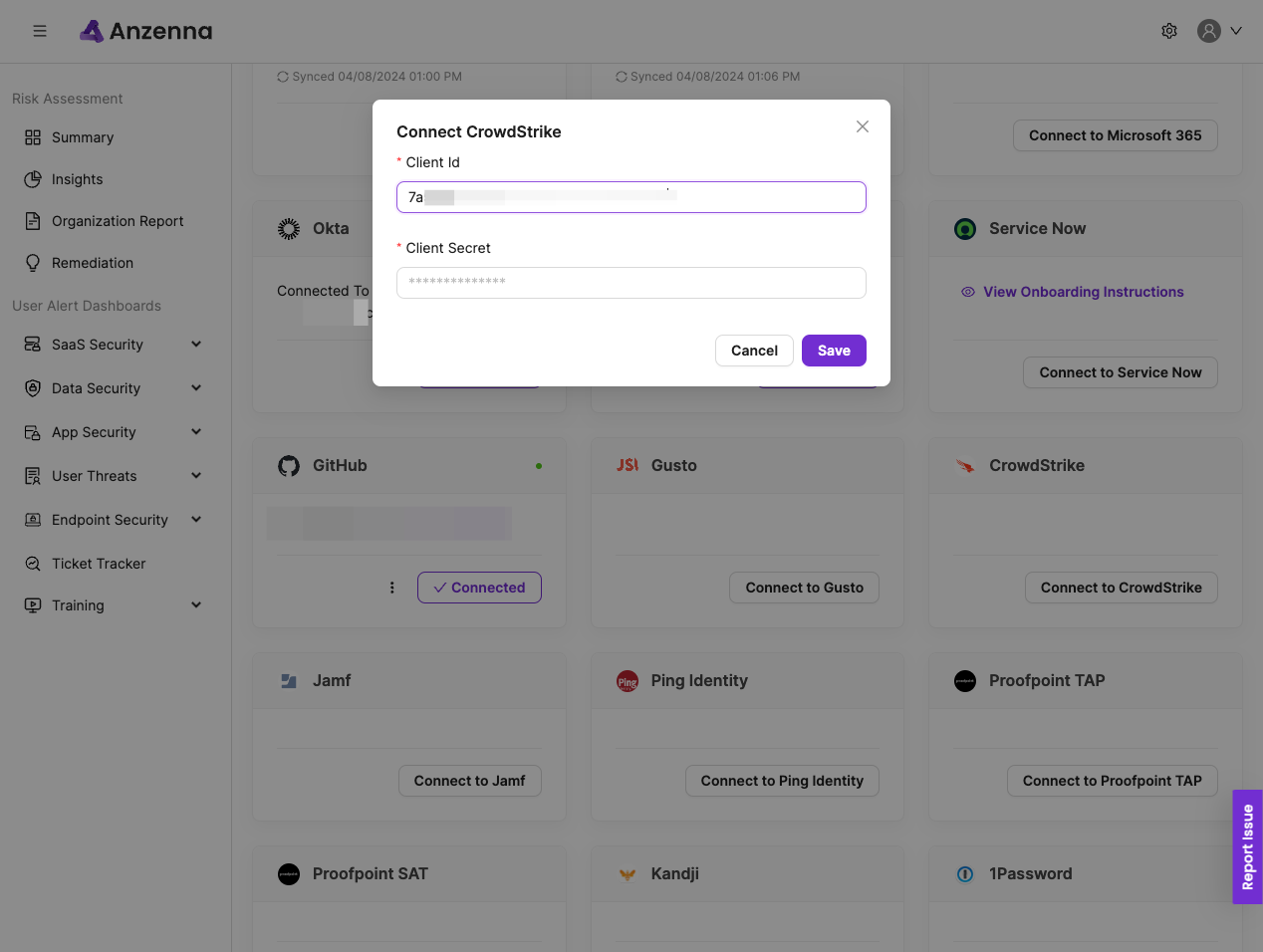Focus the Client Id field
This screenshot has width=1263, height=952.
click(x=631, y=197)
